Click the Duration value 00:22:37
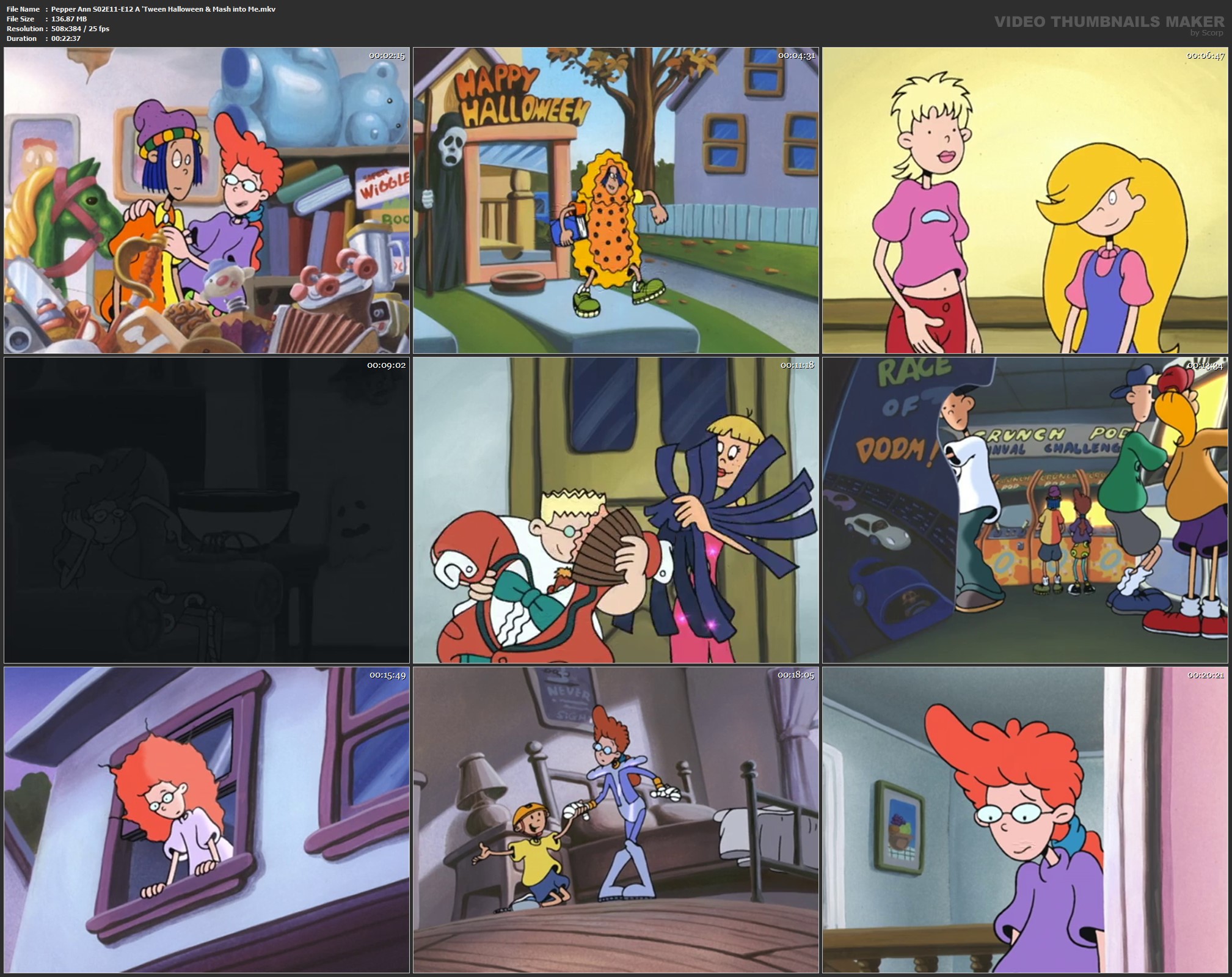The image size is (1232, 977). coord(66,38)
